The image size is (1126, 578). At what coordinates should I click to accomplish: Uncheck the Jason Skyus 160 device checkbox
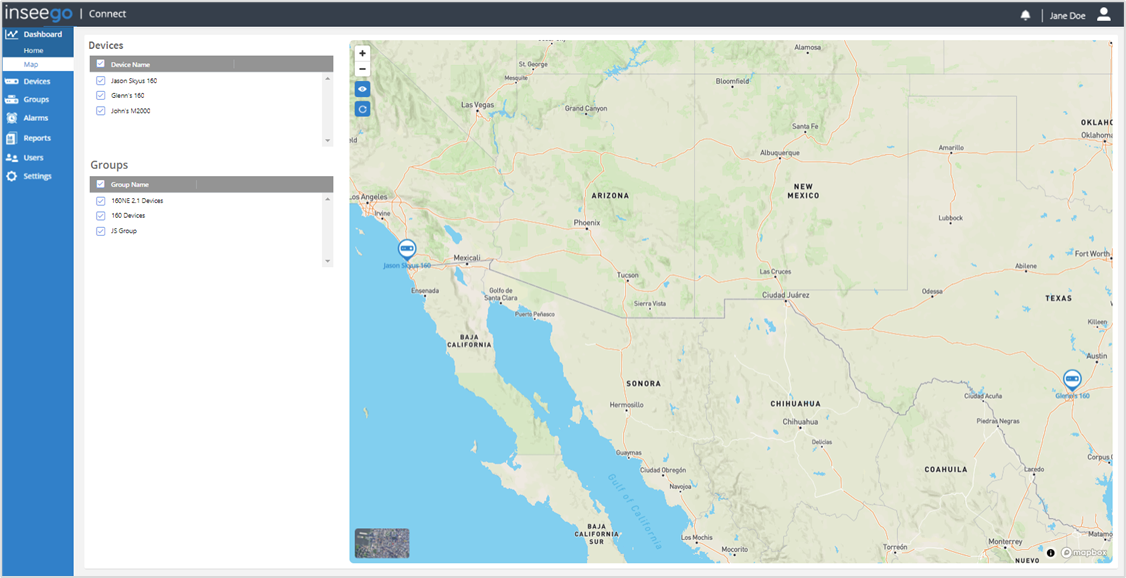coord(101,80)
